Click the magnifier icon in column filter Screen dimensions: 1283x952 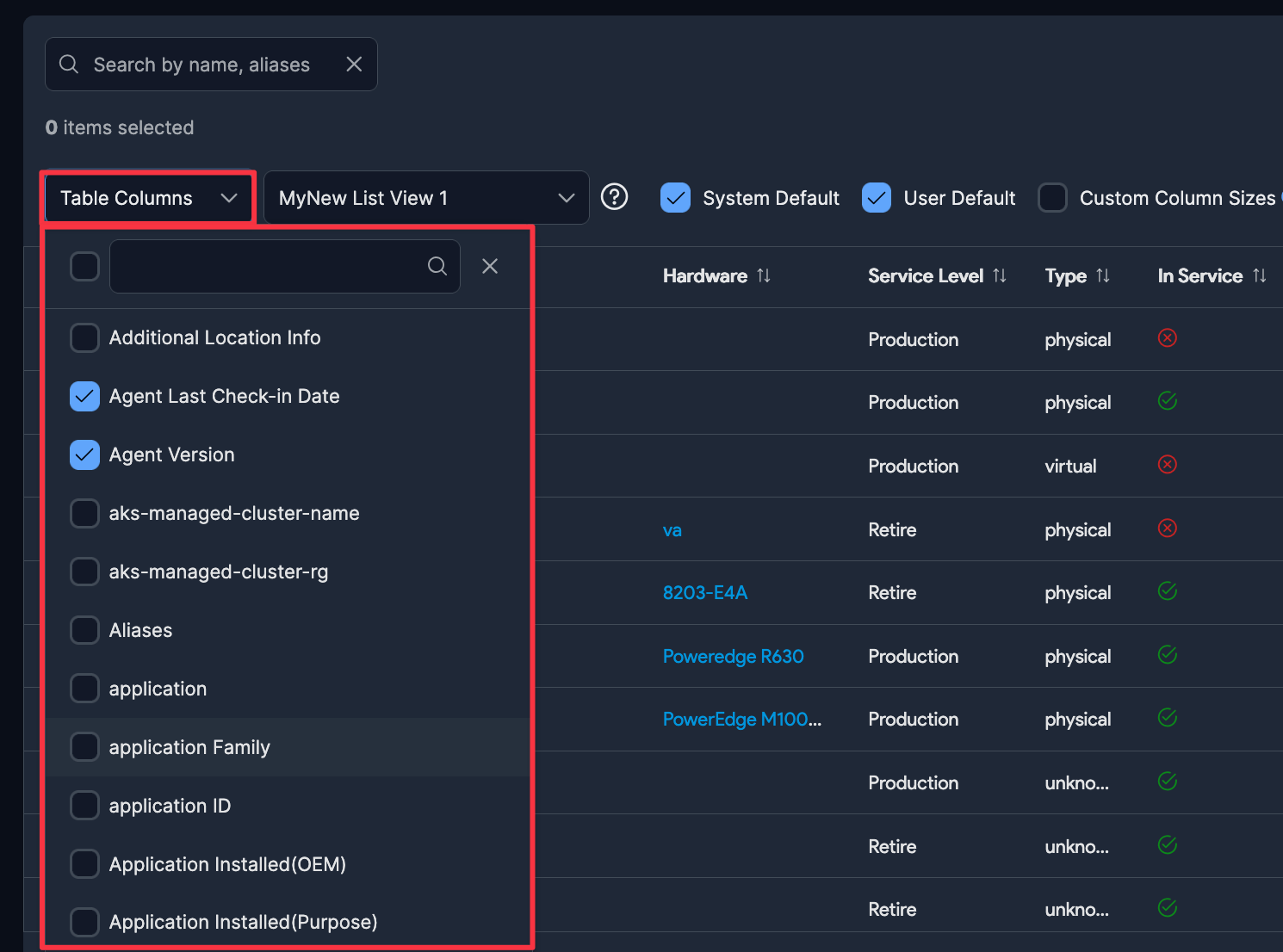437,266
